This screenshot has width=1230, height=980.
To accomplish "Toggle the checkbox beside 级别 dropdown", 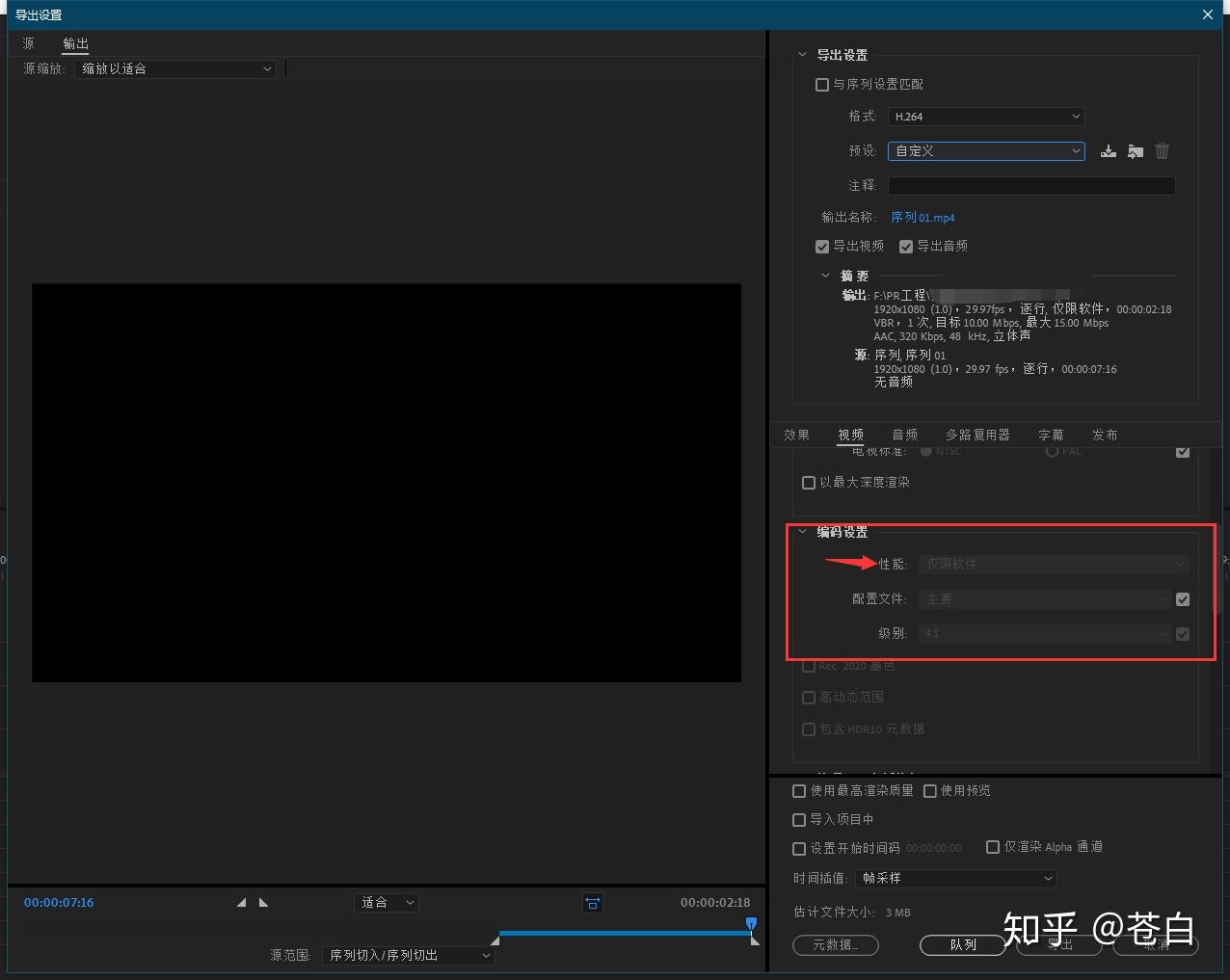I will 1183,634.
